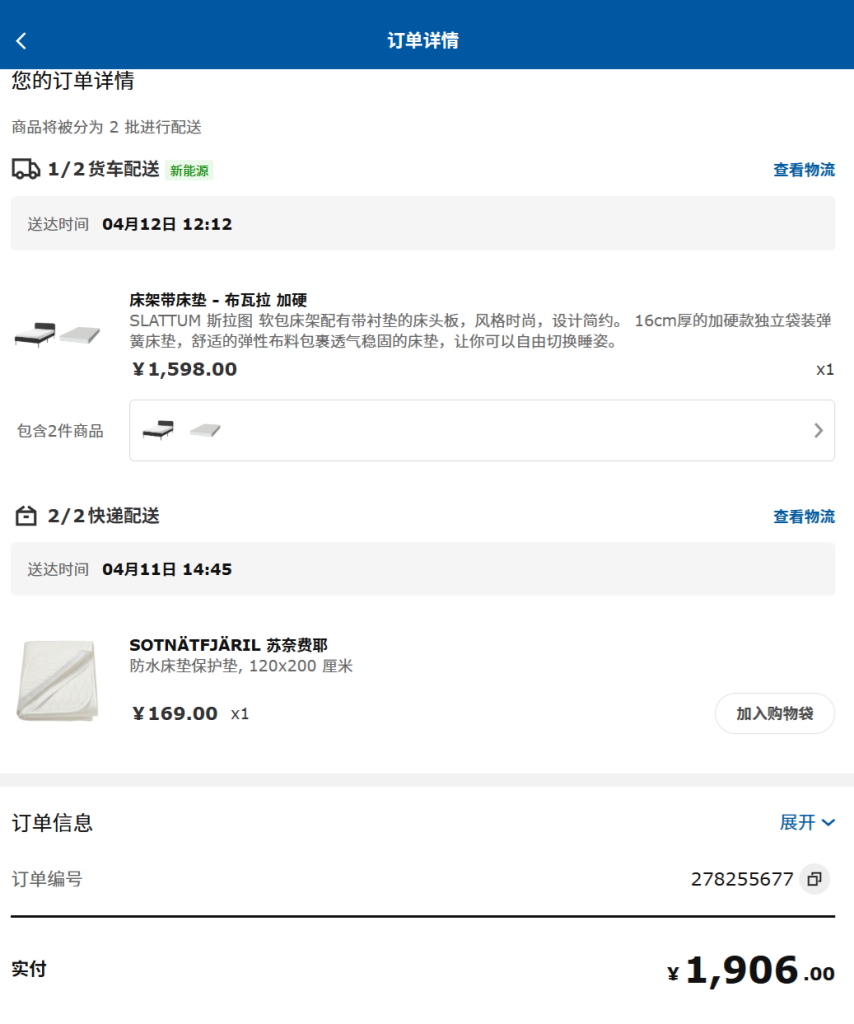Open the bed frame with mattress thumbnail
Viewport: 854px width, 1024px height.
[58, 334]
